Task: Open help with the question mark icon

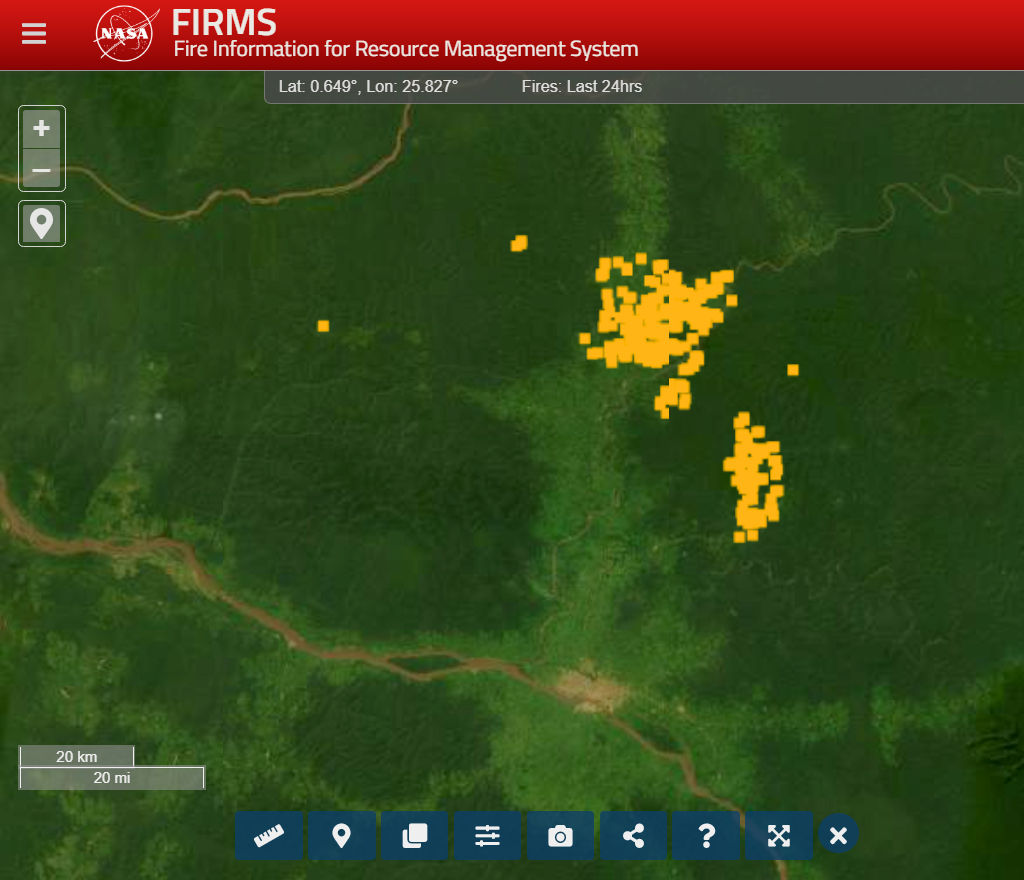Action: click(706, 835)
